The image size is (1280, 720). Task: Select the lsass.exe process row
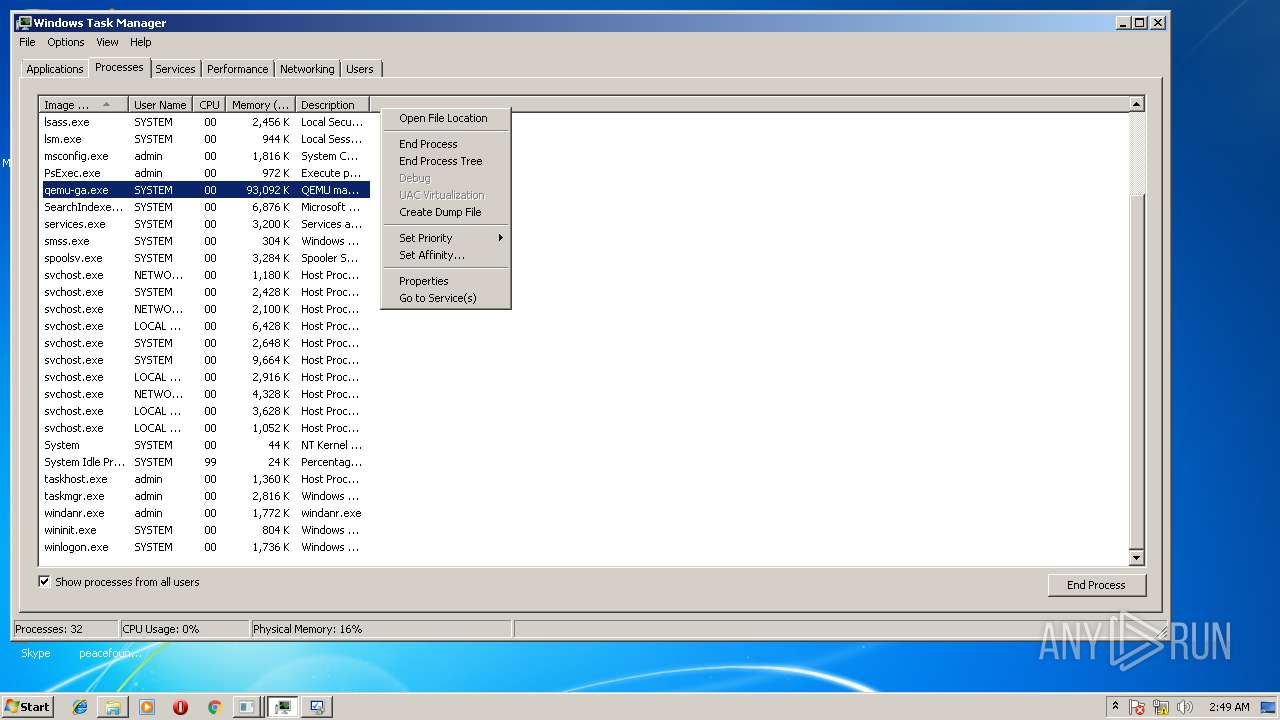[205, 122]
